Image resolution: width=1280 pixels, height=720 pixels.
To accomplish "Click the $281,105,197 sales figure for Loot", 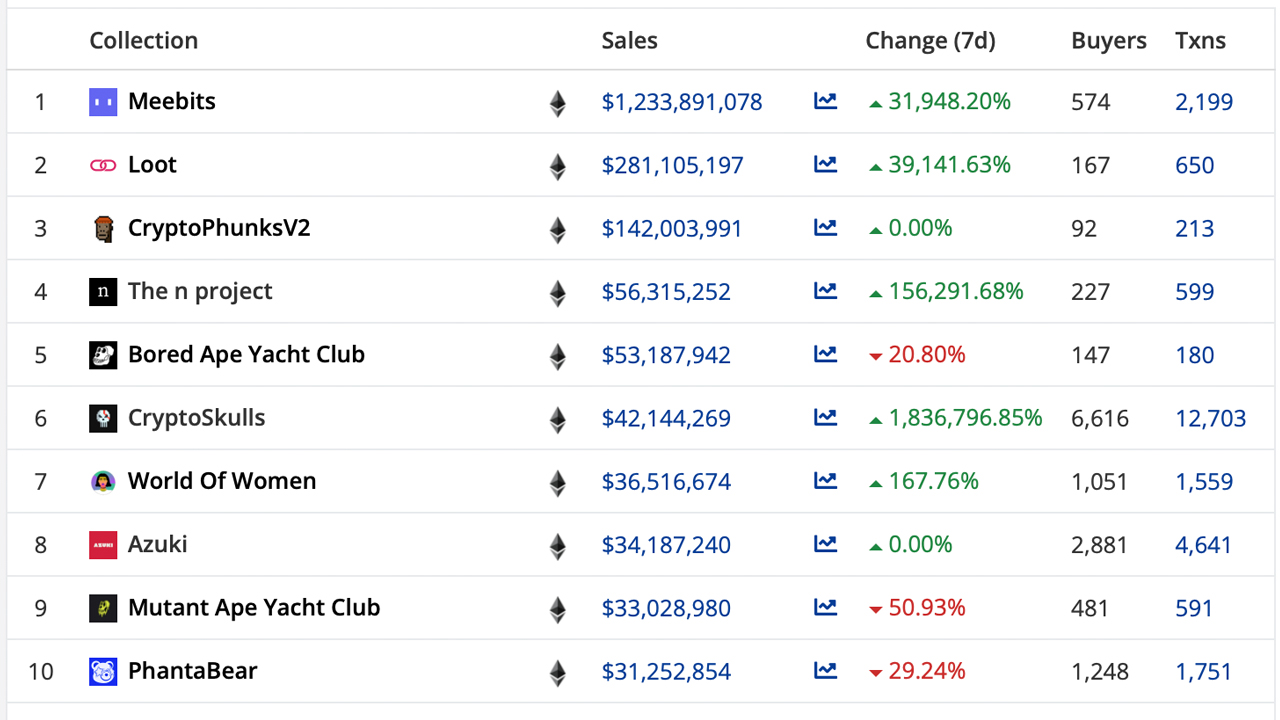I will click(x=672, y=164).
